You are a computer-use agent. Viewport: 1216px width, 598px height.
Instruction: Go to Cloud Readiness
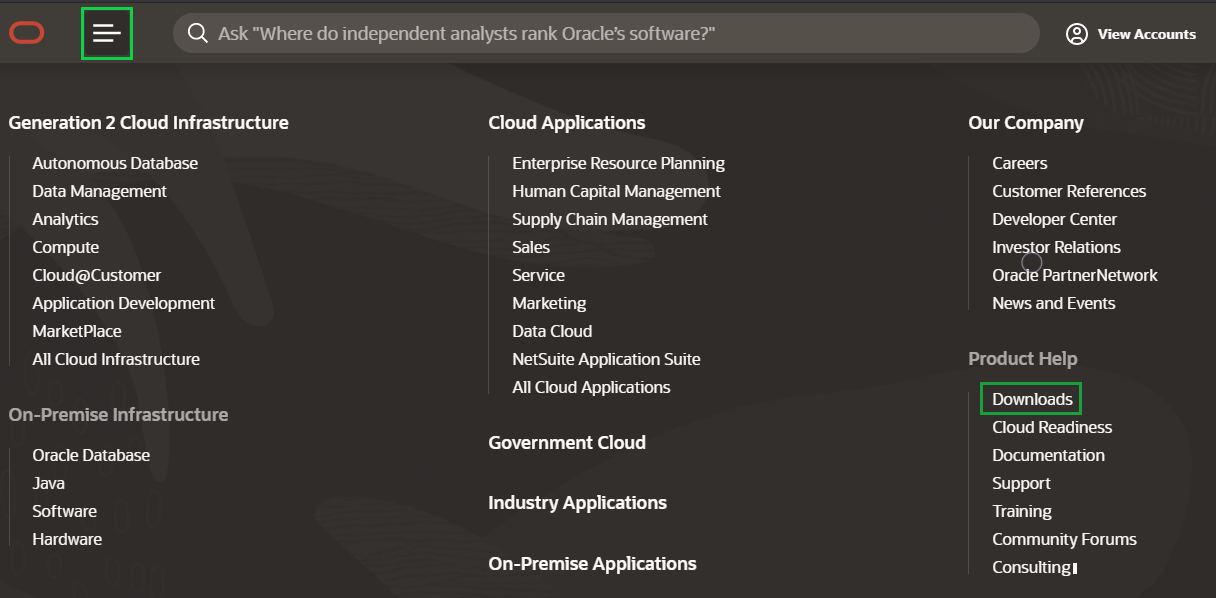[x=1052, y=427]
